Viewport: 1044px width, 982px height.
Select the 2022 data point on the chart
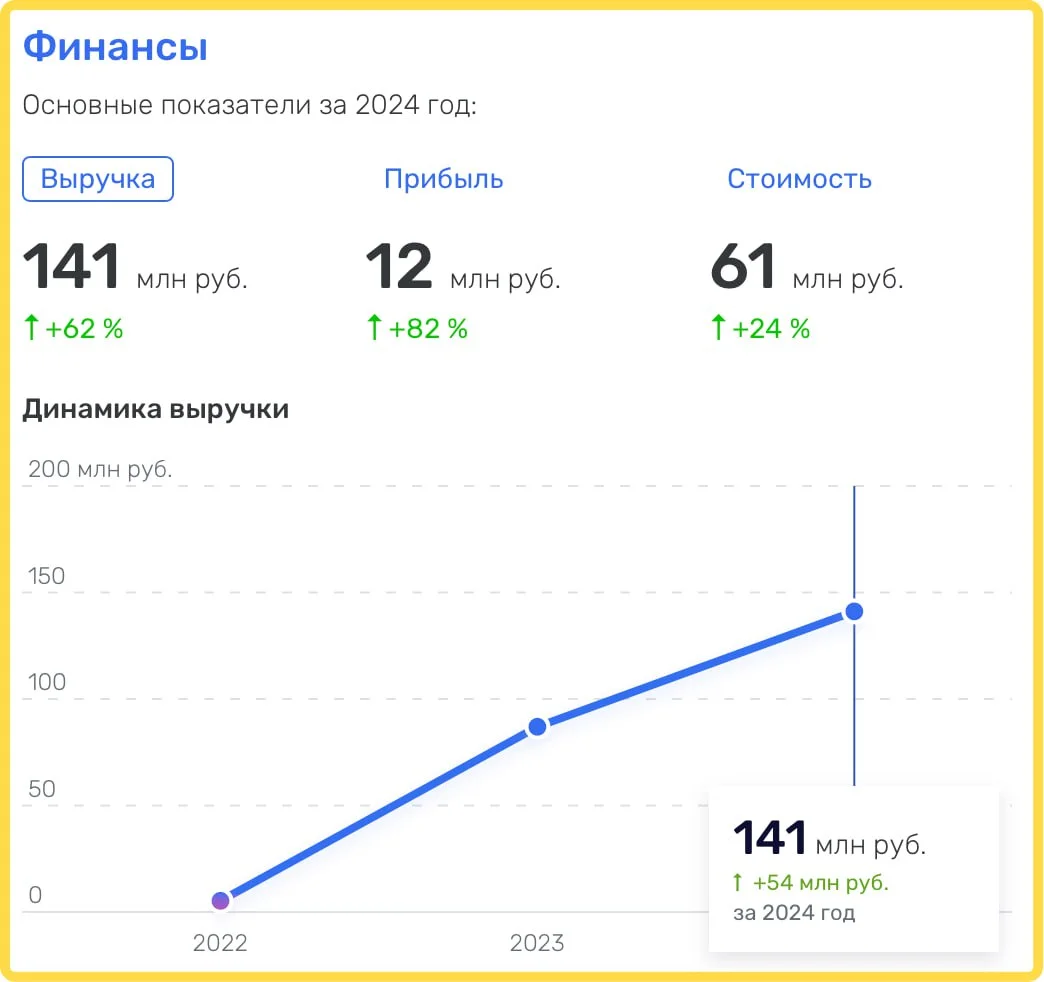click(221, 901)
